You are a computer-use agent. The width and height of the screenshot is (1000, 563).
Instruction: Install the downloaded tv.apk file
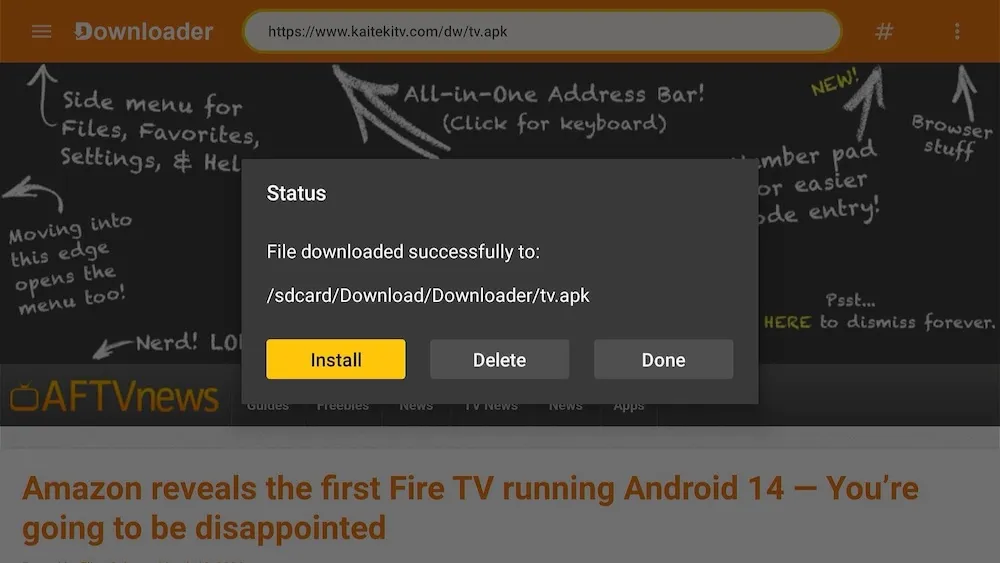pos(335,360)
